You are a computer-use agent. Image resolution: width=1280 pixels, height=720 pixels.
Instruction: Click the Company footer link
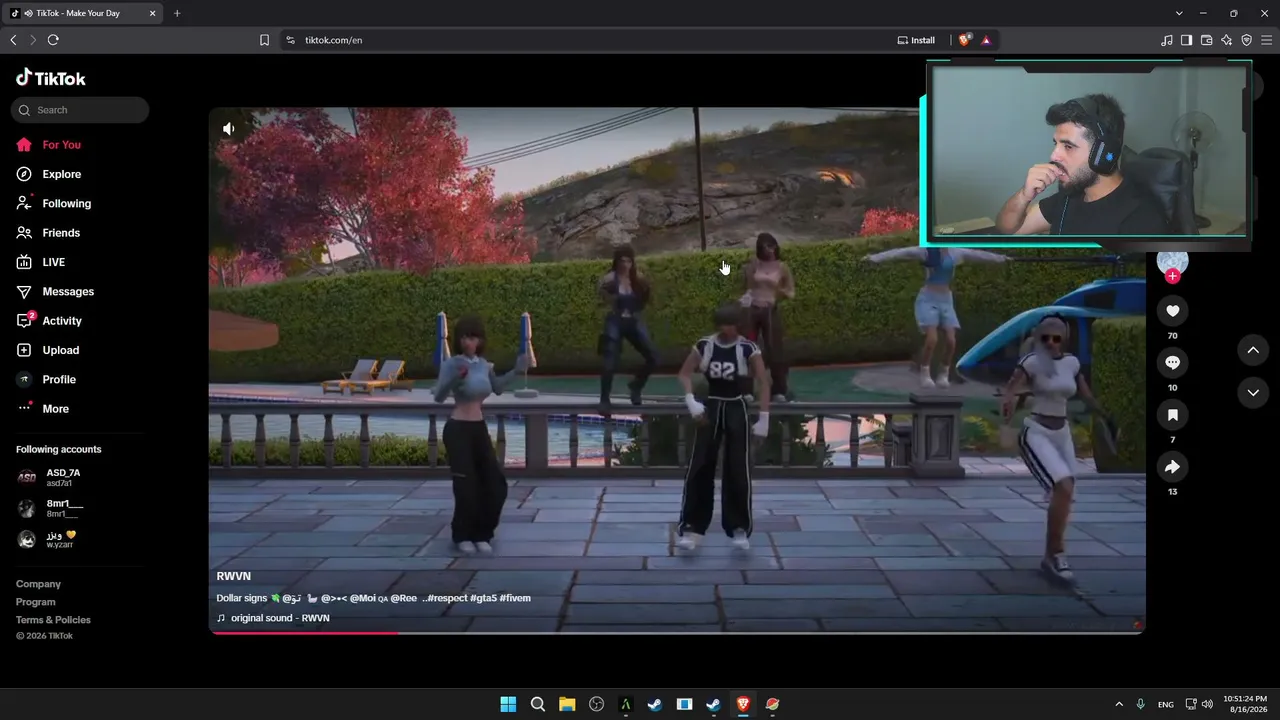tap(38, 584)
